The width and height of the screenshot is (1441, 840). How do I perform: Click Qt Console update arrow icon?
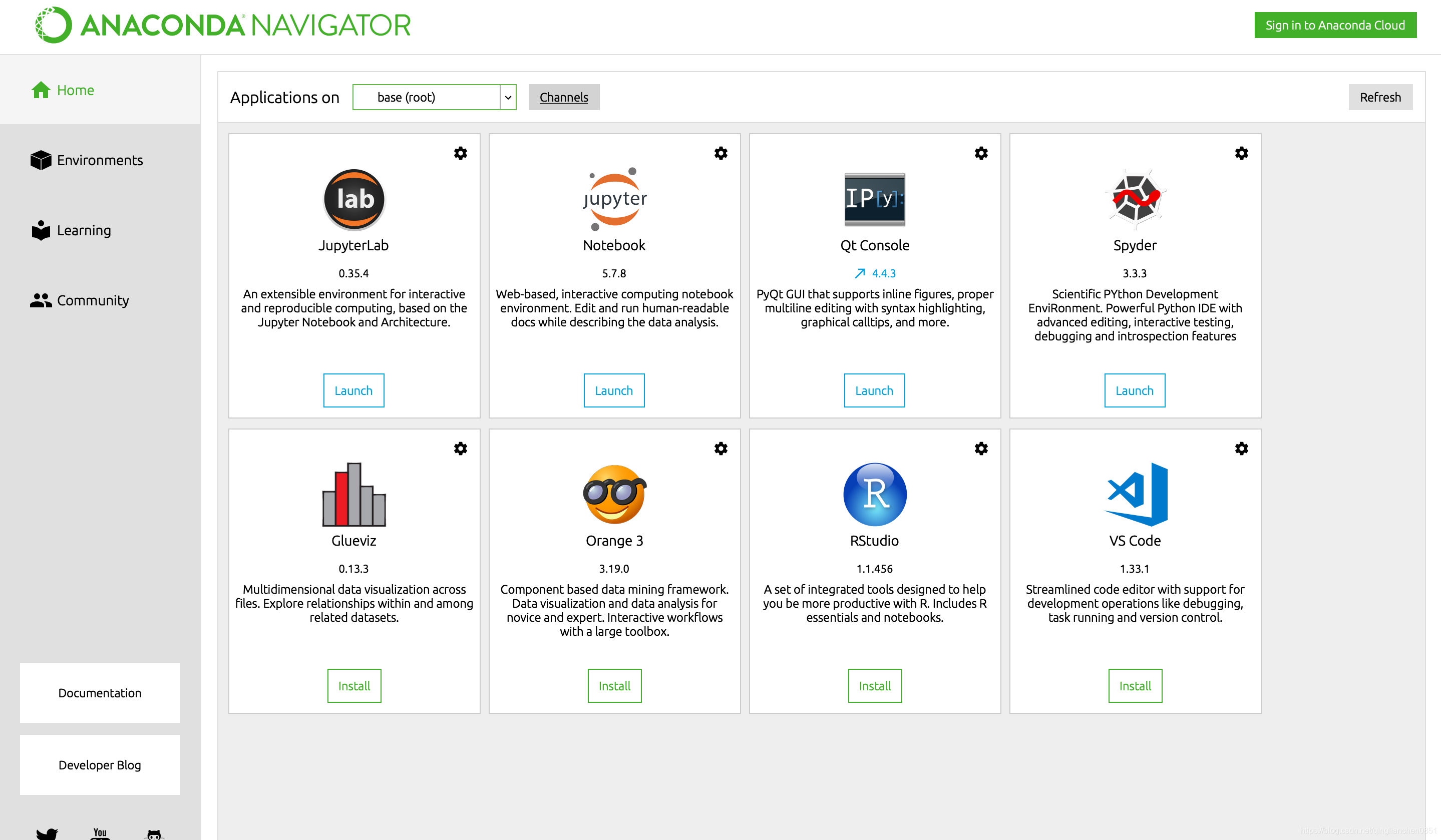point(860,273)
